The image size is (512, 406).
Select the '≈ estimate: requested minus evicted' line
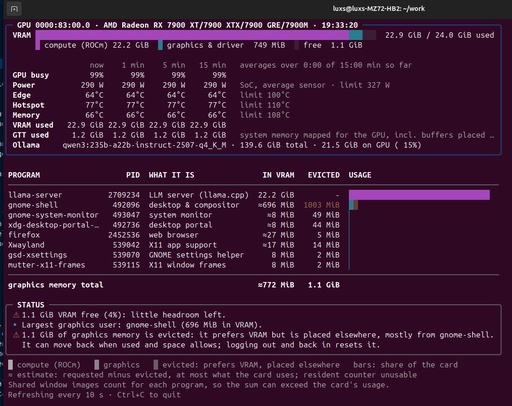coord(212,375)
